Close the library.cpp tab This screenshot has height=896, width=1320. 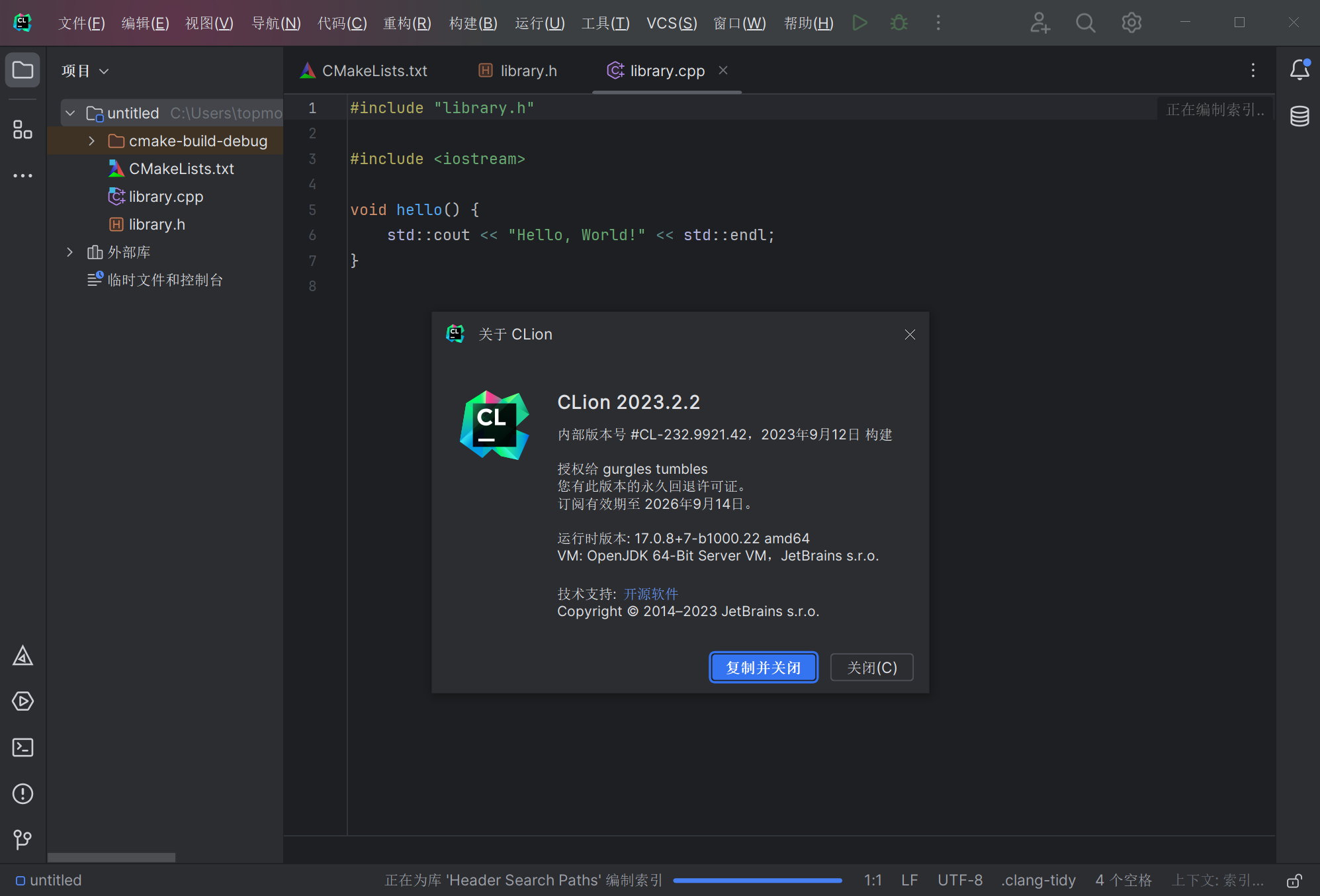tap(723, 70)
